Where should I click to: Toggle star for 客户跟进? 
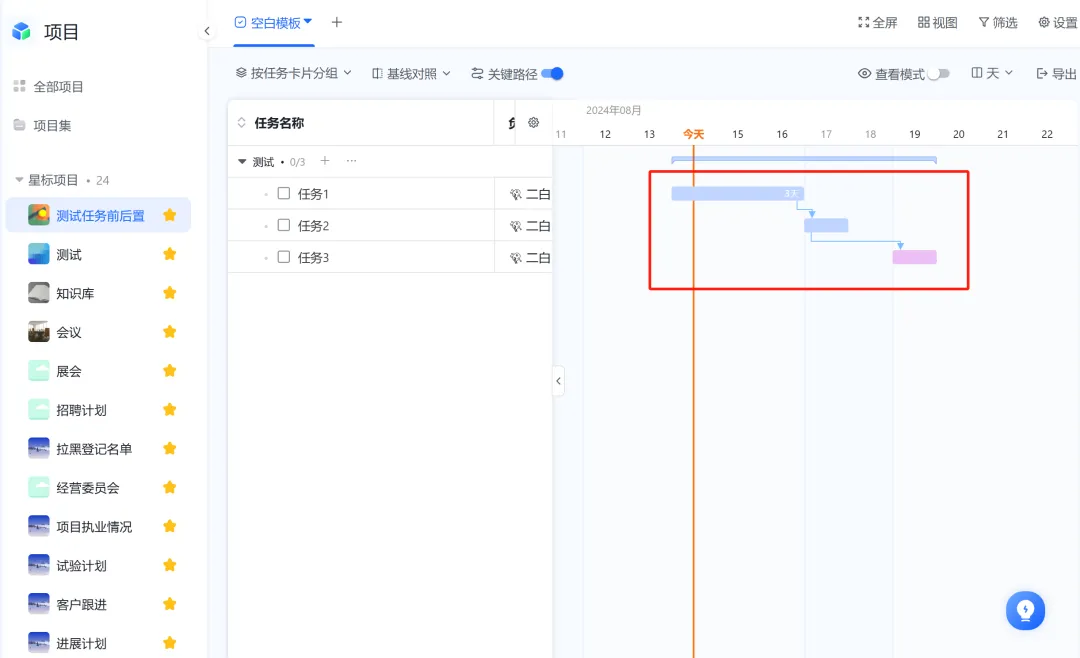point(169,604)
